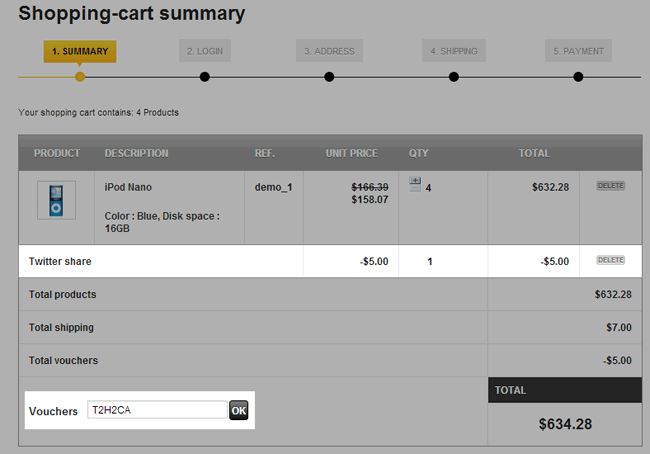Go to the 5. Payment step
Viewport: 650px width, 454px height.
point(577,51)
